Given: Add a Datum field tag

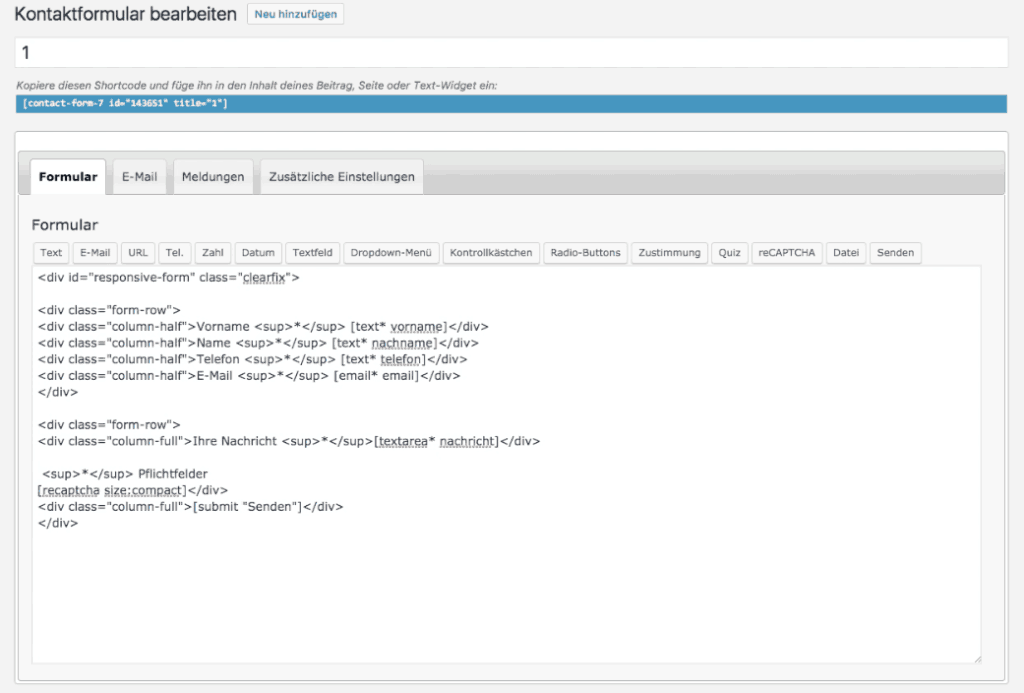Looking at the screenshot, I should tap(258, 253).
